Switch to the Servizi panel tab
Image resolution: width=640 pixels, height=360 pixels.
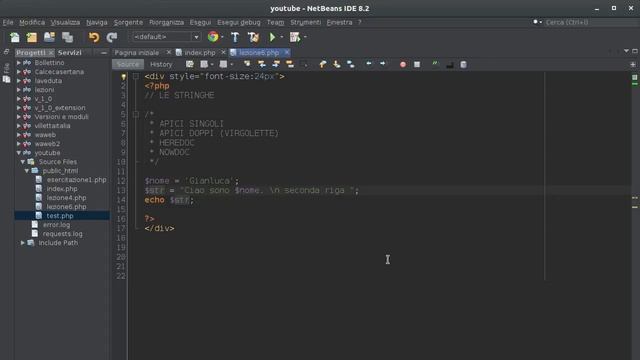69,53
